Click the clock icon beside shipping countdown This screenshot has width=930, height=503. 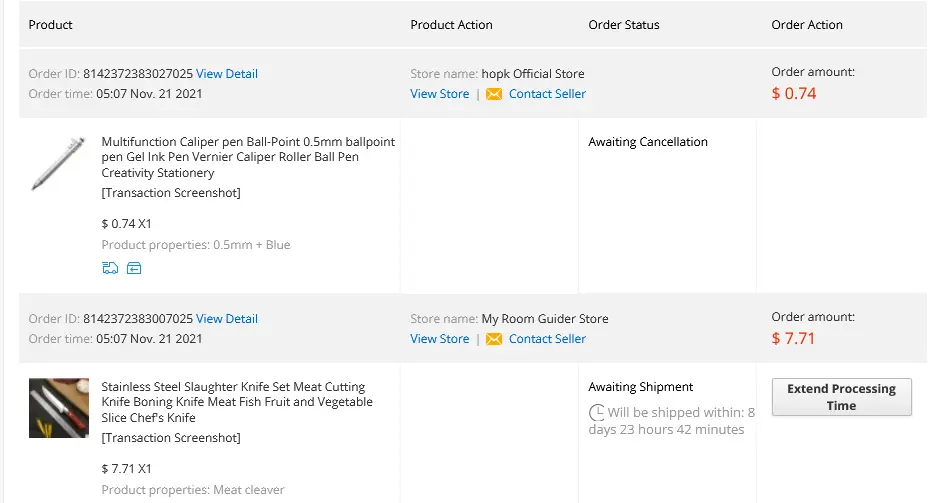click(x=596, y=412)
